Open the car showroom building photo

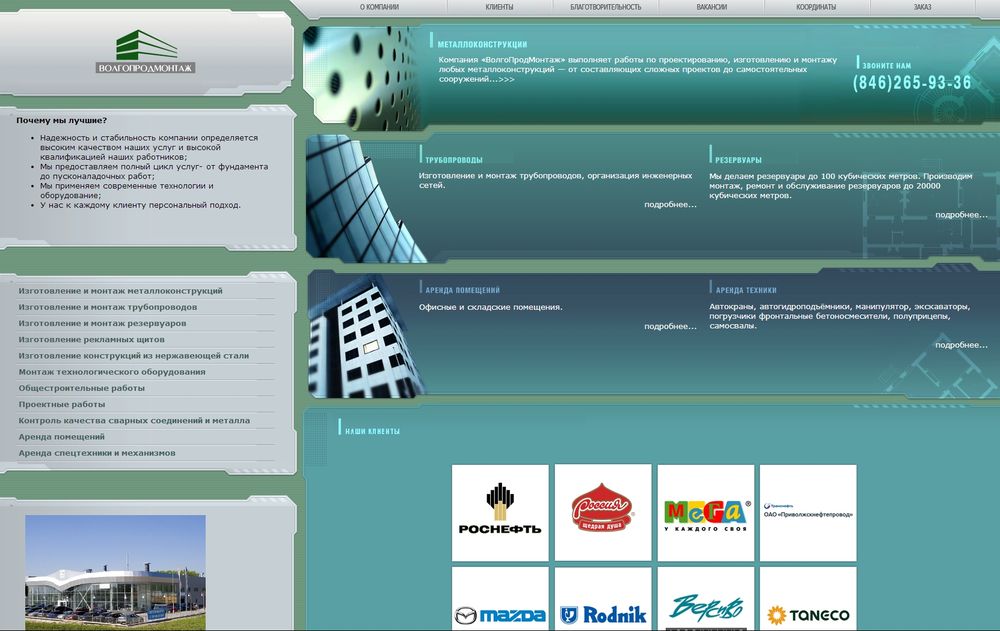[x=115, y=572]
